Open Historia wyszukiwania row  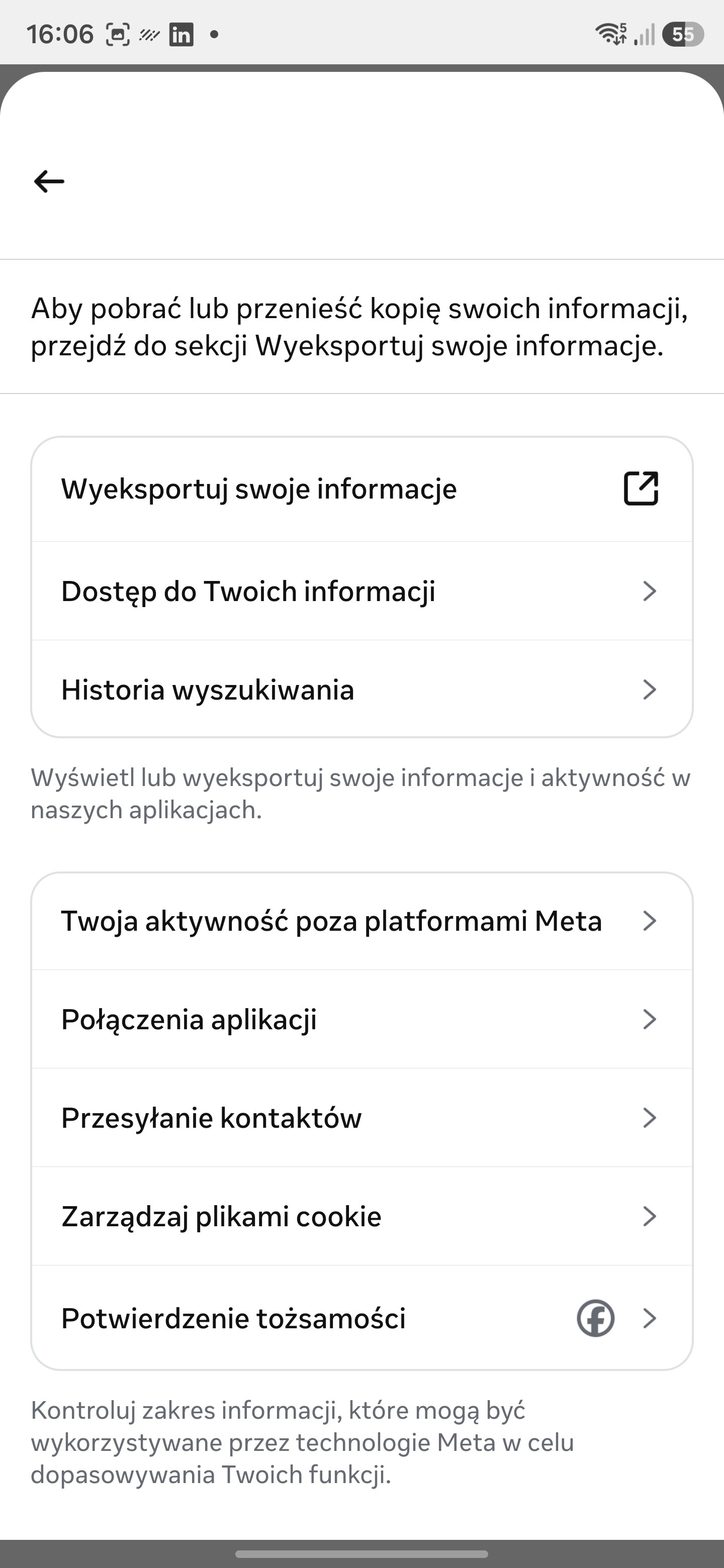pyautogui.click(x=361, y=689)
